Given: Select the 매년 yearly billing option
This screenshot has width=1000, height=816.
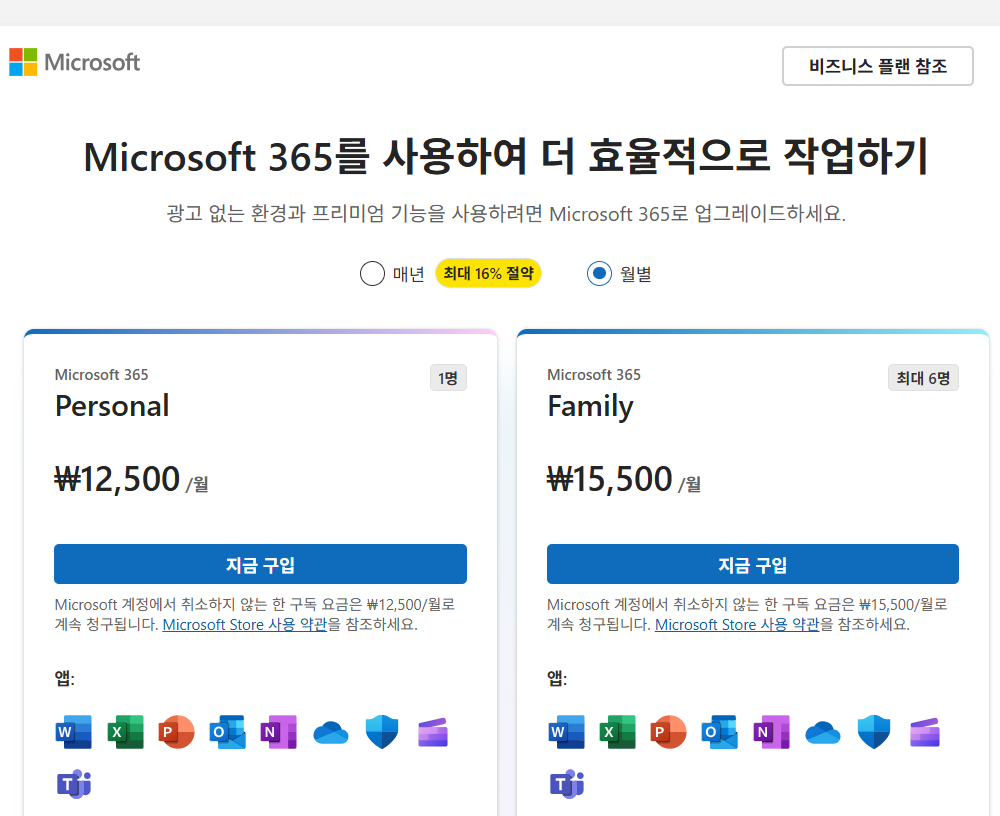Looking at the screenshot, I should tap(372, 274).
